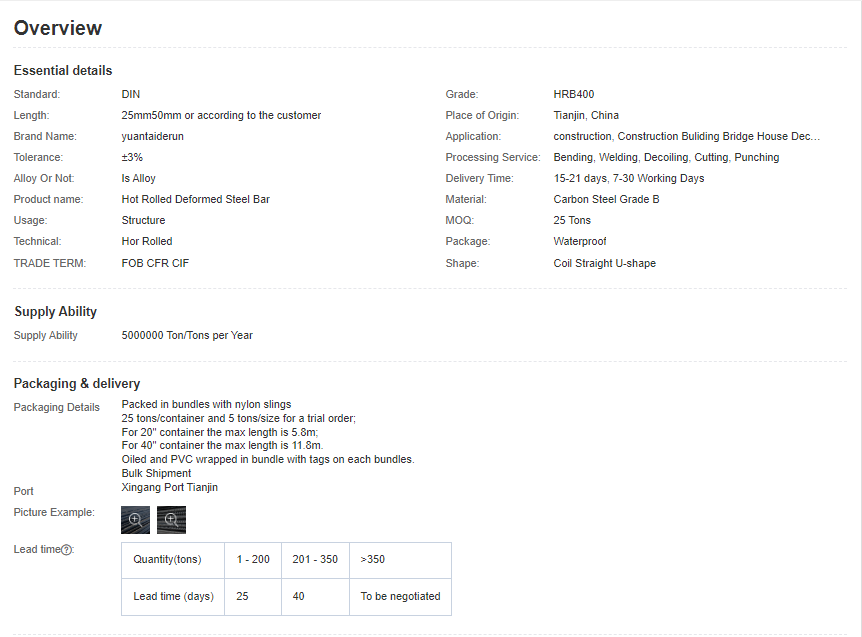
Task: Click the truncated Application value text
Action: pos(687,136)
